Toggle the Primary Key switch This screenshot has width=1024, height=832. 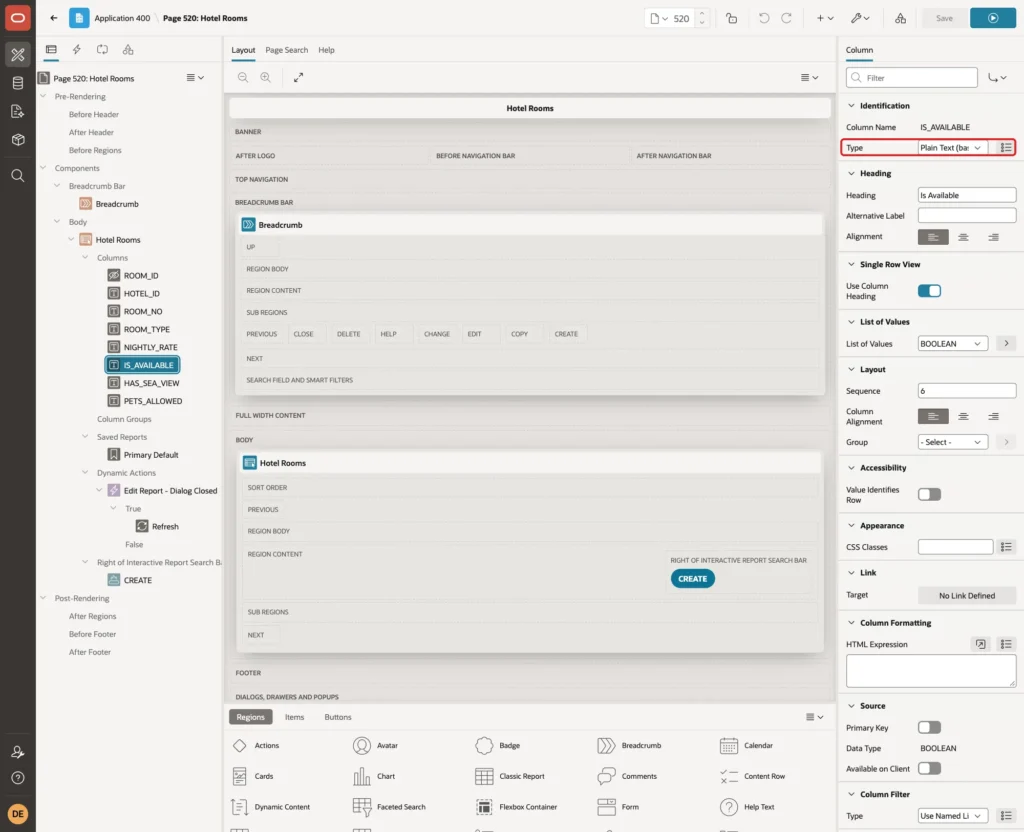pos(929,728)
